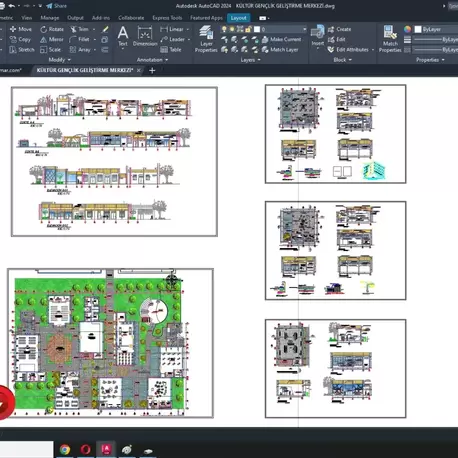Activate the Fillet tool
Screen dimensions: 458x458
(x=80, y=39)
